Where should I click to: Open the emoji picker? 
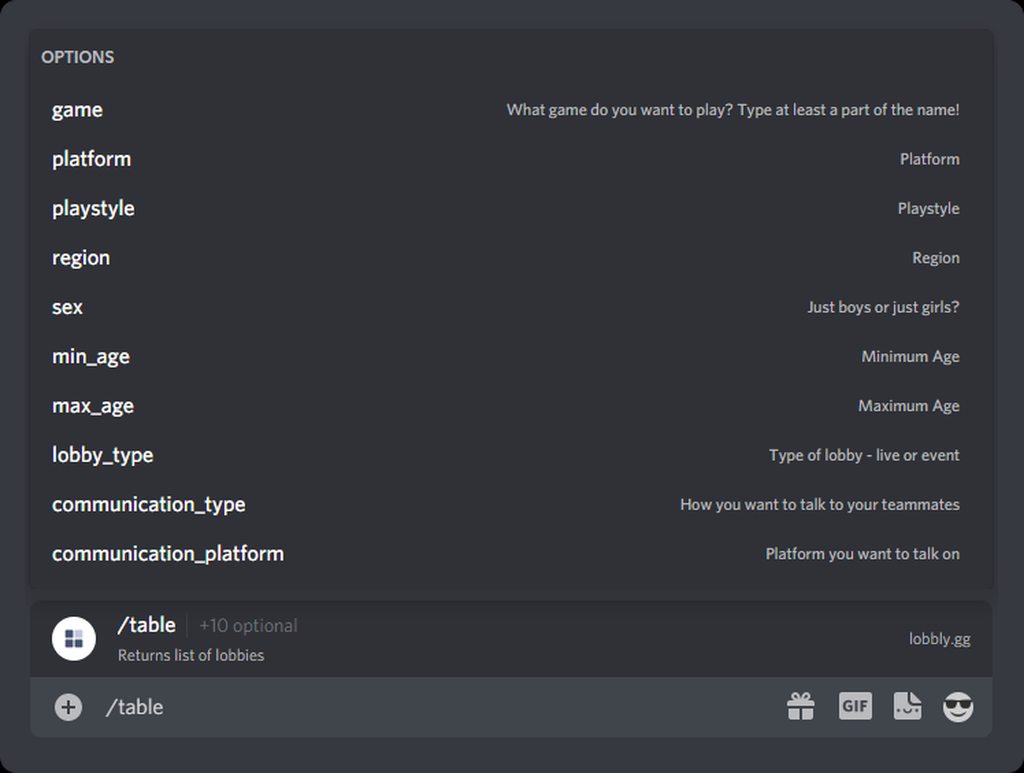click(958, 707)
